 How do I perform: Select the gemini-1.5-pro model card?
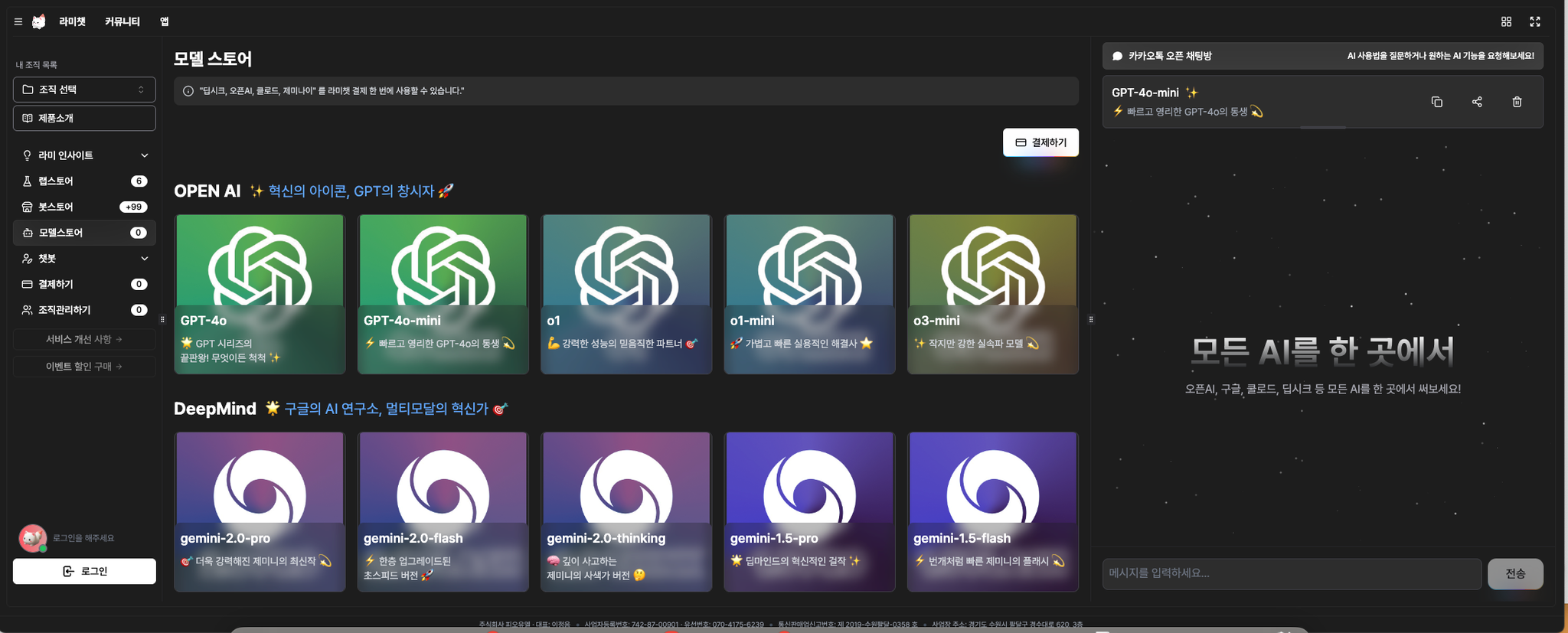coord(809,511)
